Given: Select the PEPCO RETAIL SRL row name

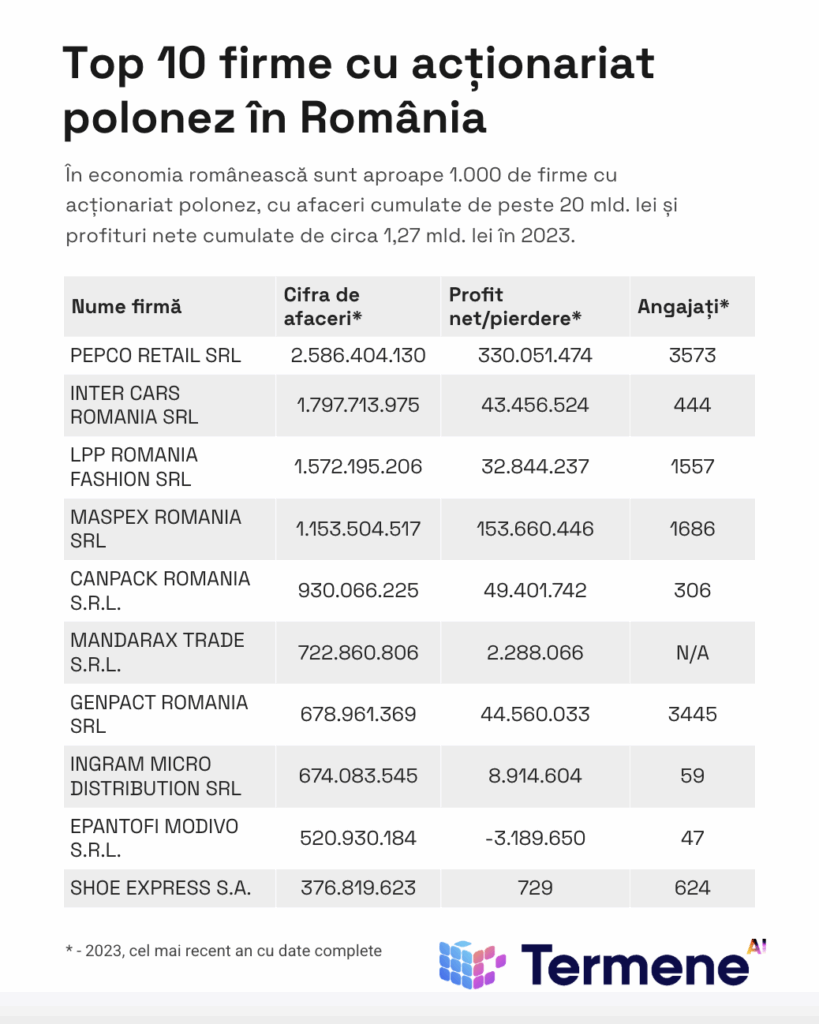Looking at the screenshot, I should [155, 355].
